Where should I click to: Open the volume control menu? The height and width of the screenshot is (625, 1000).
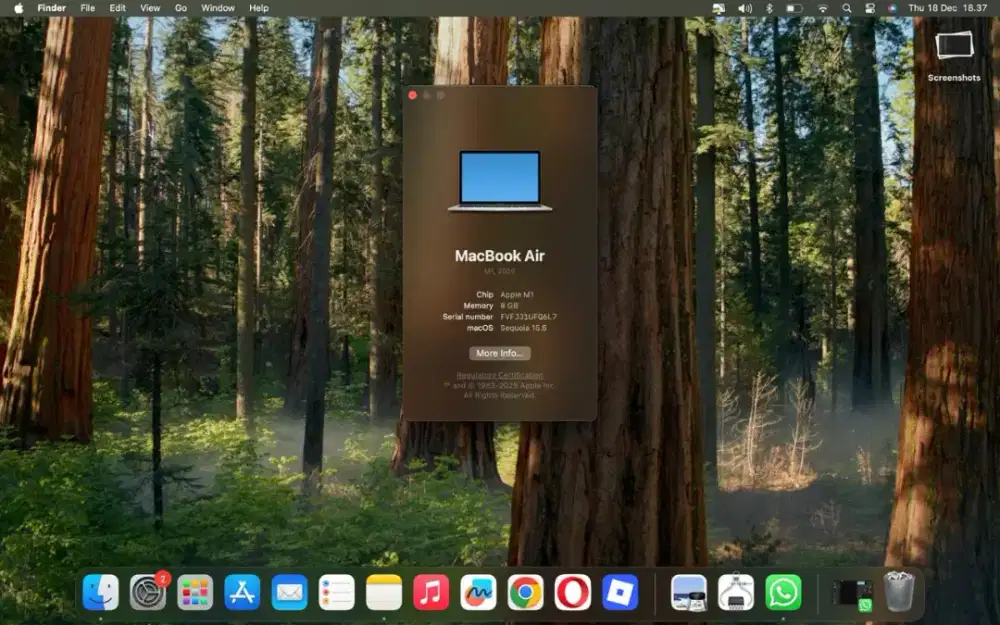(x=744, y=8)
